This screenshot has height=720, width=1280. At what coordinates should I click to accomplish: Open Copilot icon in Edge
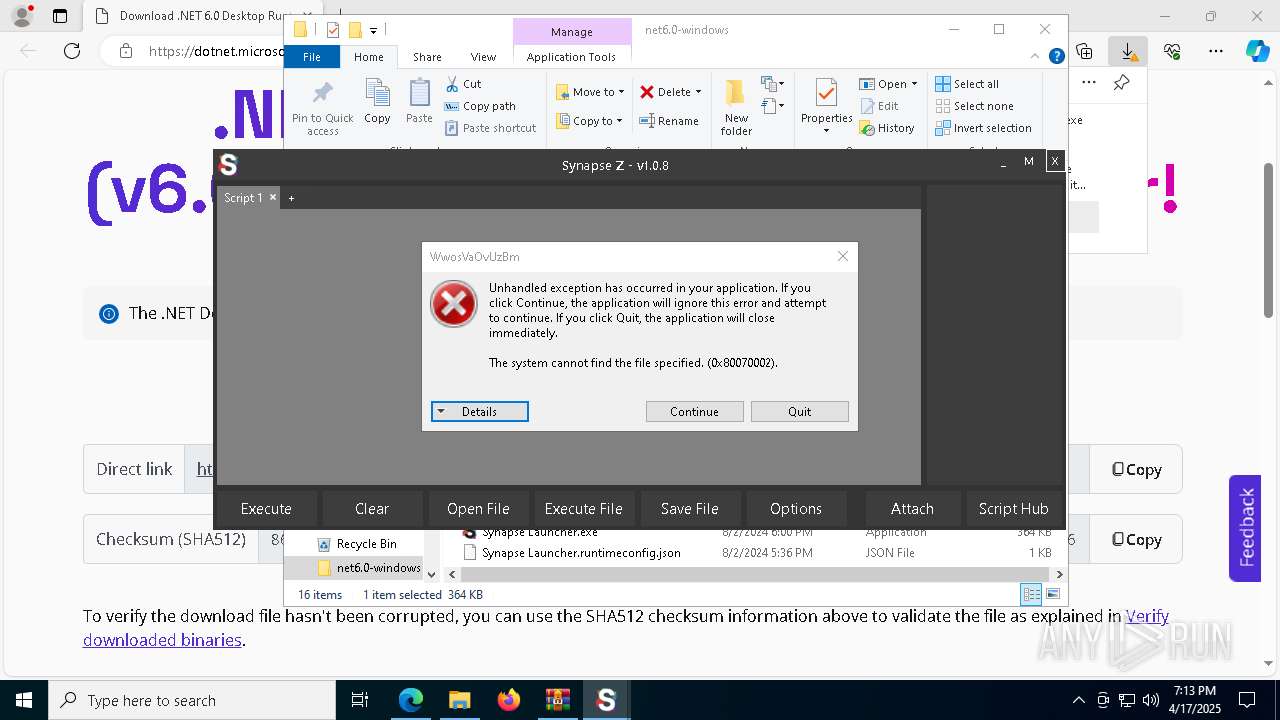pyautogui.click(x=1257, y=50)
